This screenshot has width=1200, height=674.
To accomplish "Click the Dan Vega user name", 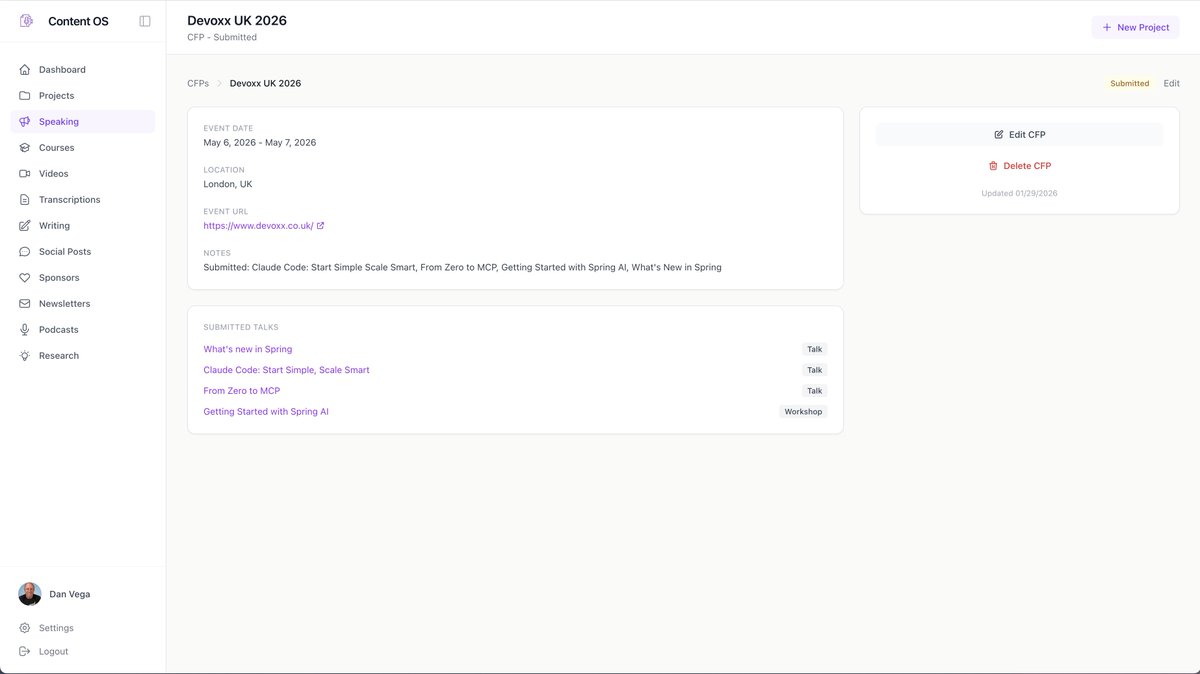I will [70, 594].
